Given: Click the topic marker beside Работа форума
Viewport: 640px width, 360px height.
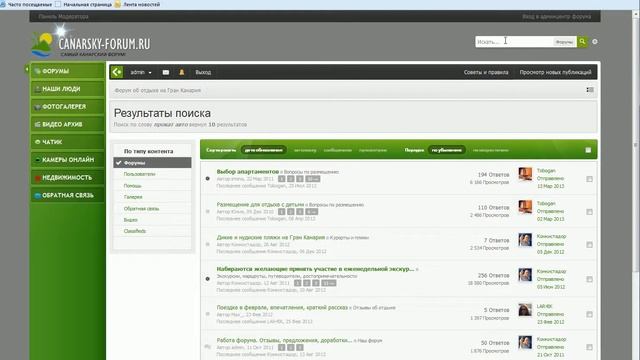Looking at the screenshot, I should [x=208, y=347].
